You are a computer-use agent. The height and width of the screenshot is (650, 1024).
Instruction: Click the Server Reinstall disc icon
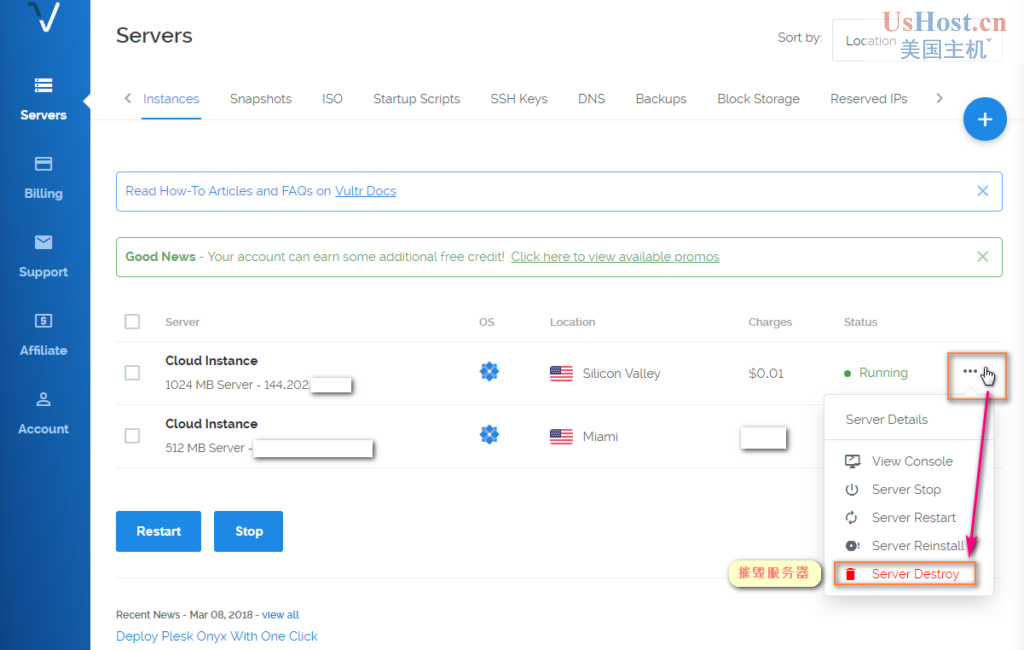coord(852,545)
